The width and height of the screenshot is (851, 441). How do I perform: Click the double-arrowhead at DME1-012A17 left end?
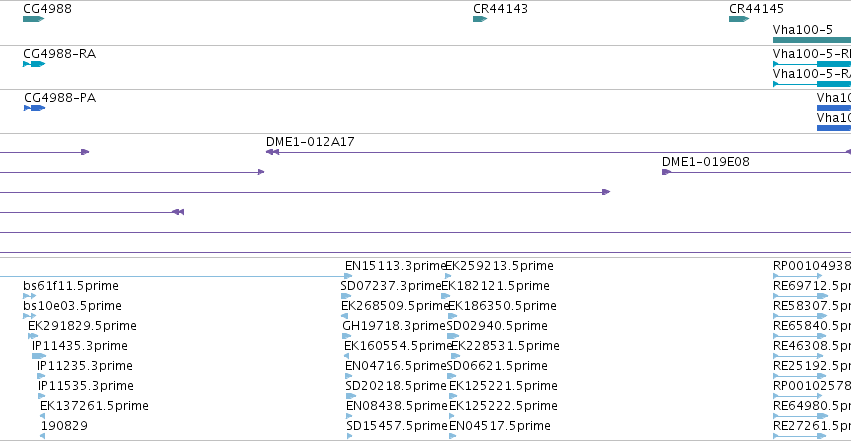tap(272, 152)
